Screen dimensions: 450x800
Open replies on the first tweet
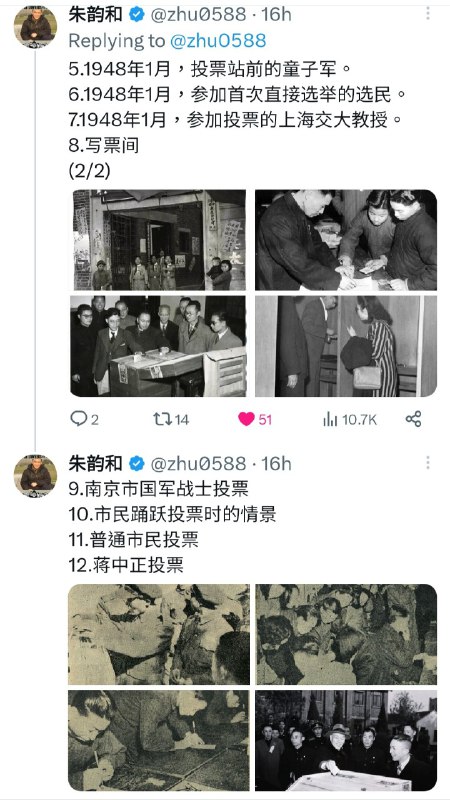[x=85, y=419]
